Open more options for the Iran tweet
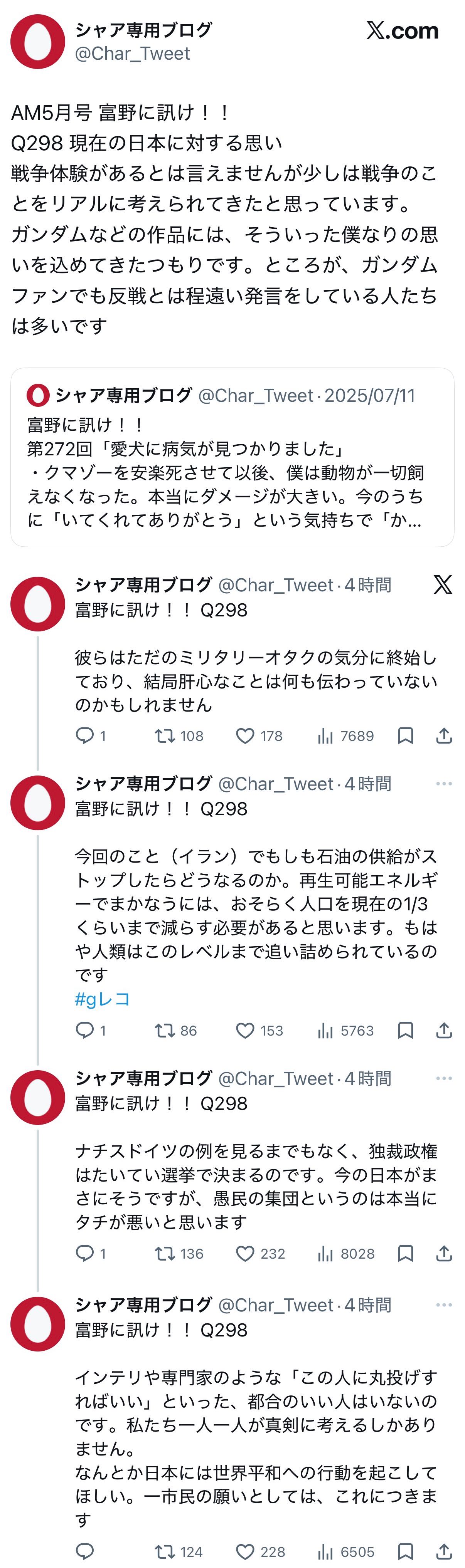This screenshot has width=465, height=1568. coord(444,783)
